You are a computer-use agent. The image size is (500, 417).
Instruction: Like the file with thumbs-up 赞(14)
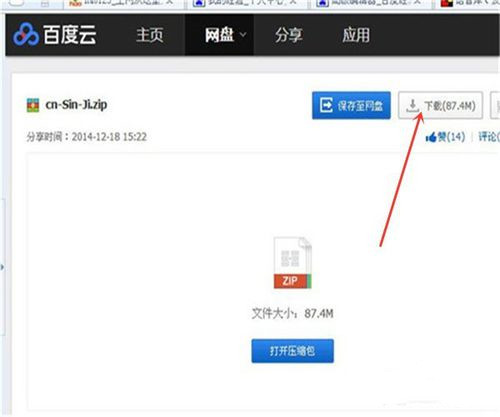point(445,136)
